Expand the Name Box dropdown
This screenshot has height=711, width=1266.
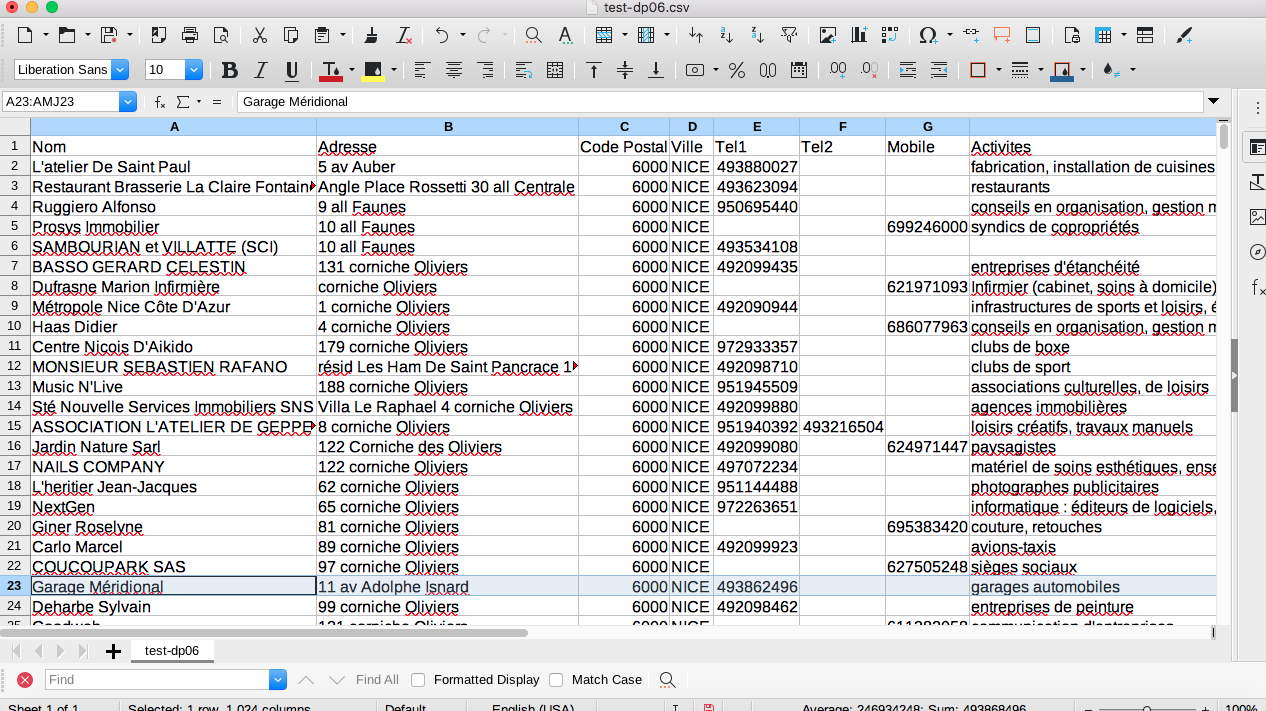click(x=128, y=102)
